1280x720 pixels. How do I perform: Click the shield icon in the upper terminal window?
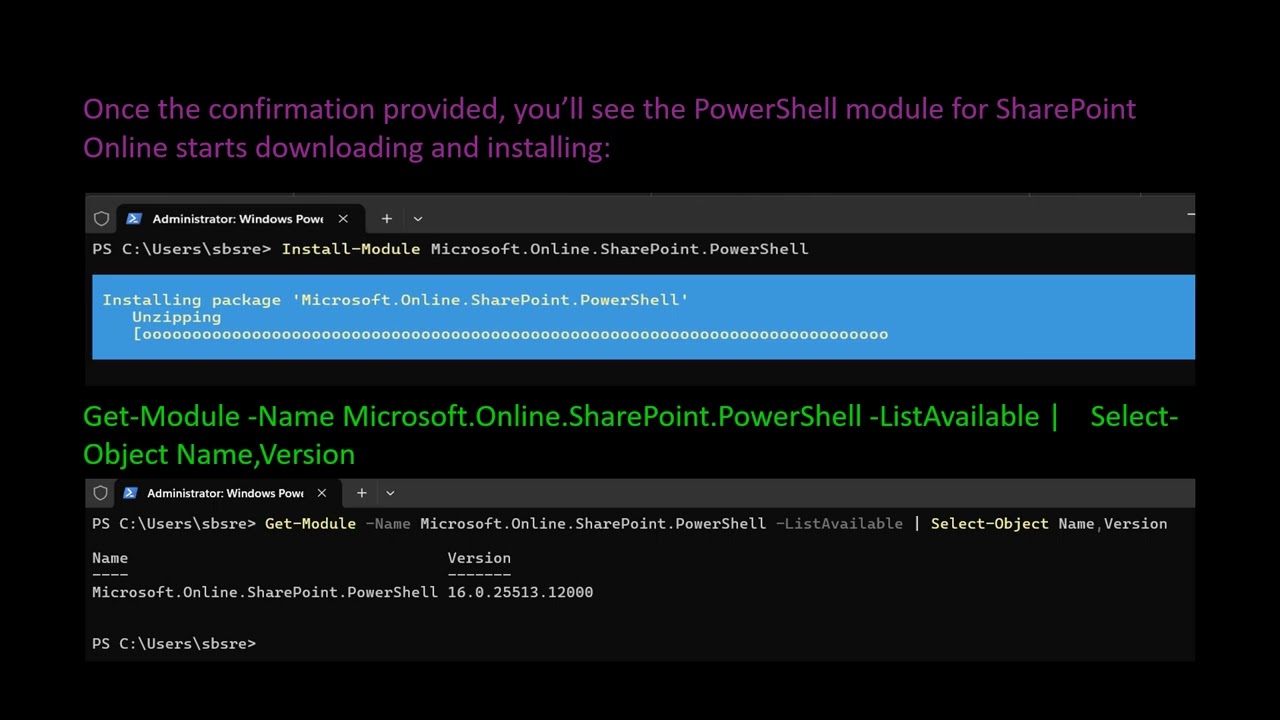pyautogui.click(x=101, y=219)
